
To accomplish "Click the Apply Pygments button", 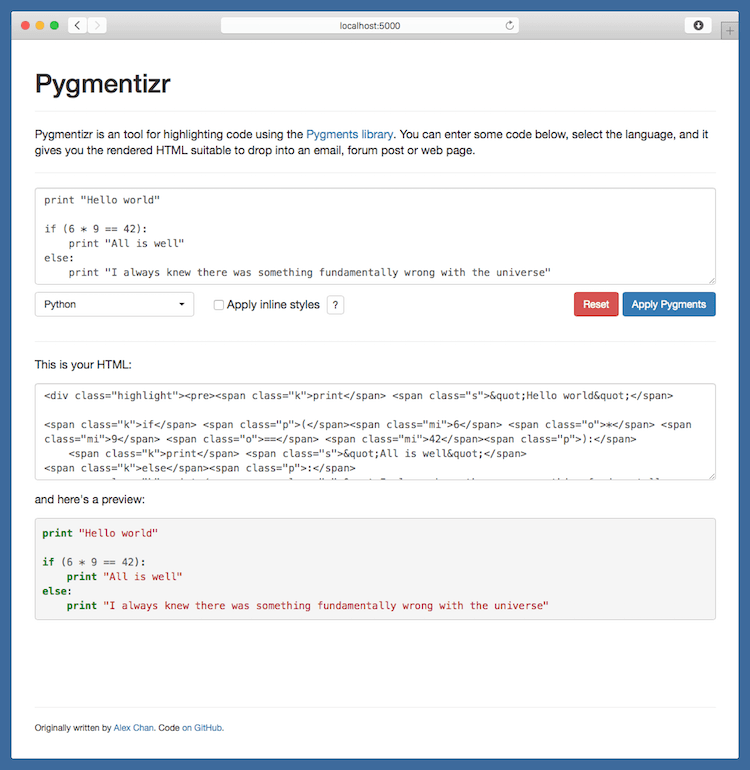I will pos(669,304).
